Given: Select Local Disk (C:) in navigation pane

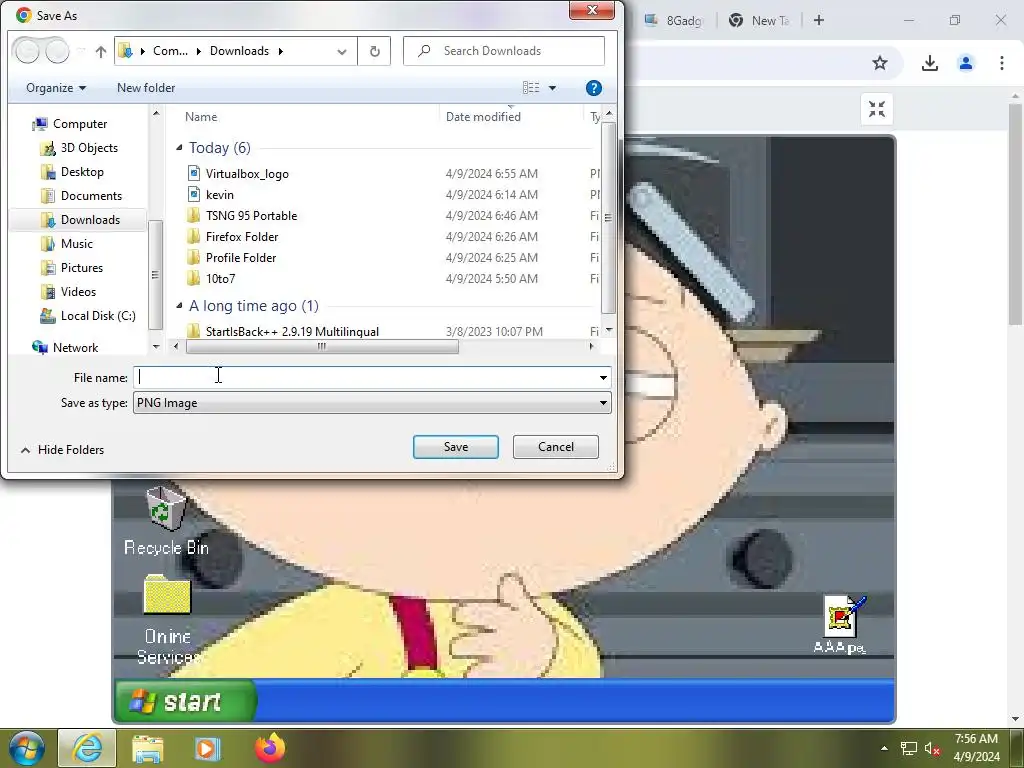Looking at the screenshot, I should pyautogui.click(x=98, y=316).
